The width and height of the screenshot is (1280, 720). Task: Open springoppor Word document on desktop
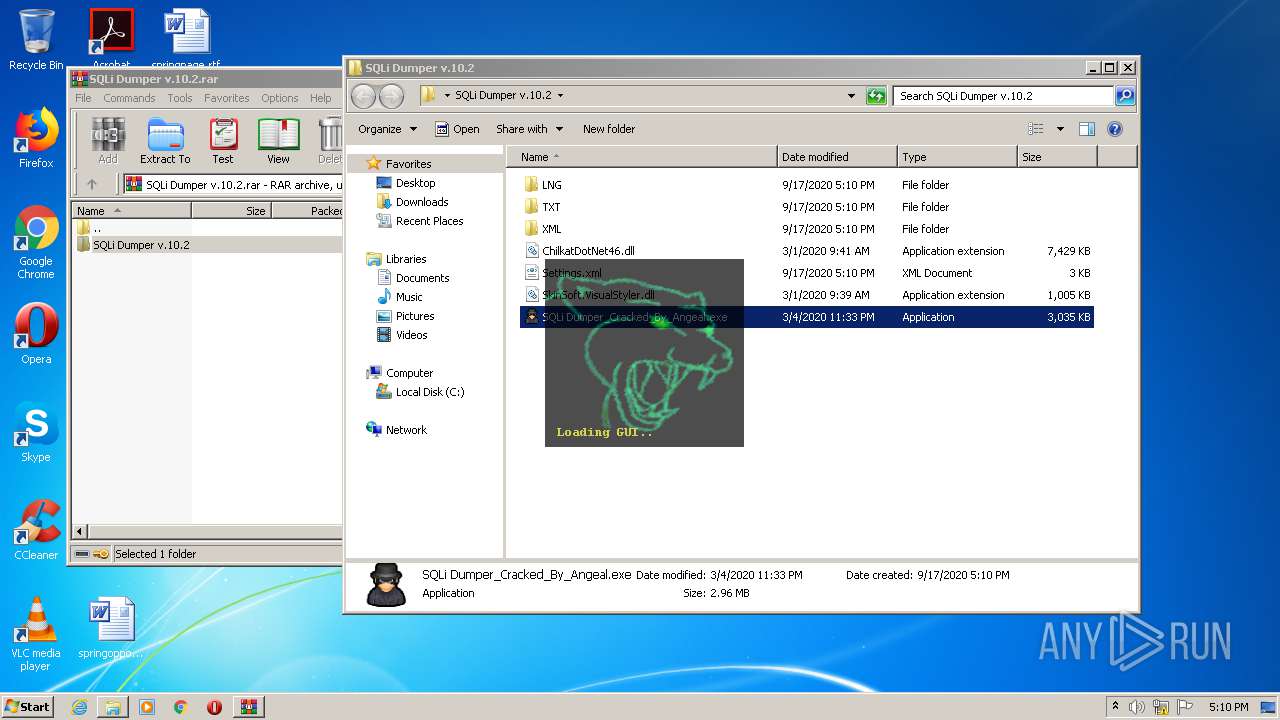[x=110, y=629]
